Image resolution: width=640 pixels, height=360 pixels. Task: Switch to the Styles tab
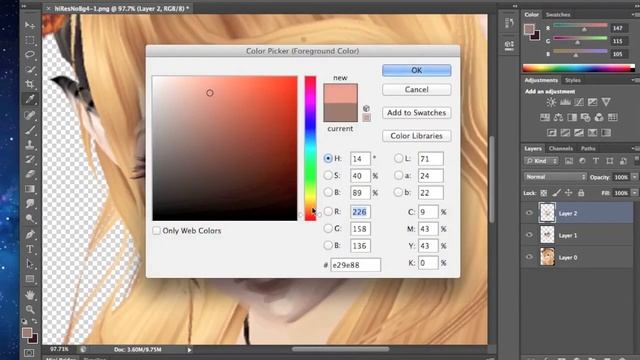[573, 80]
